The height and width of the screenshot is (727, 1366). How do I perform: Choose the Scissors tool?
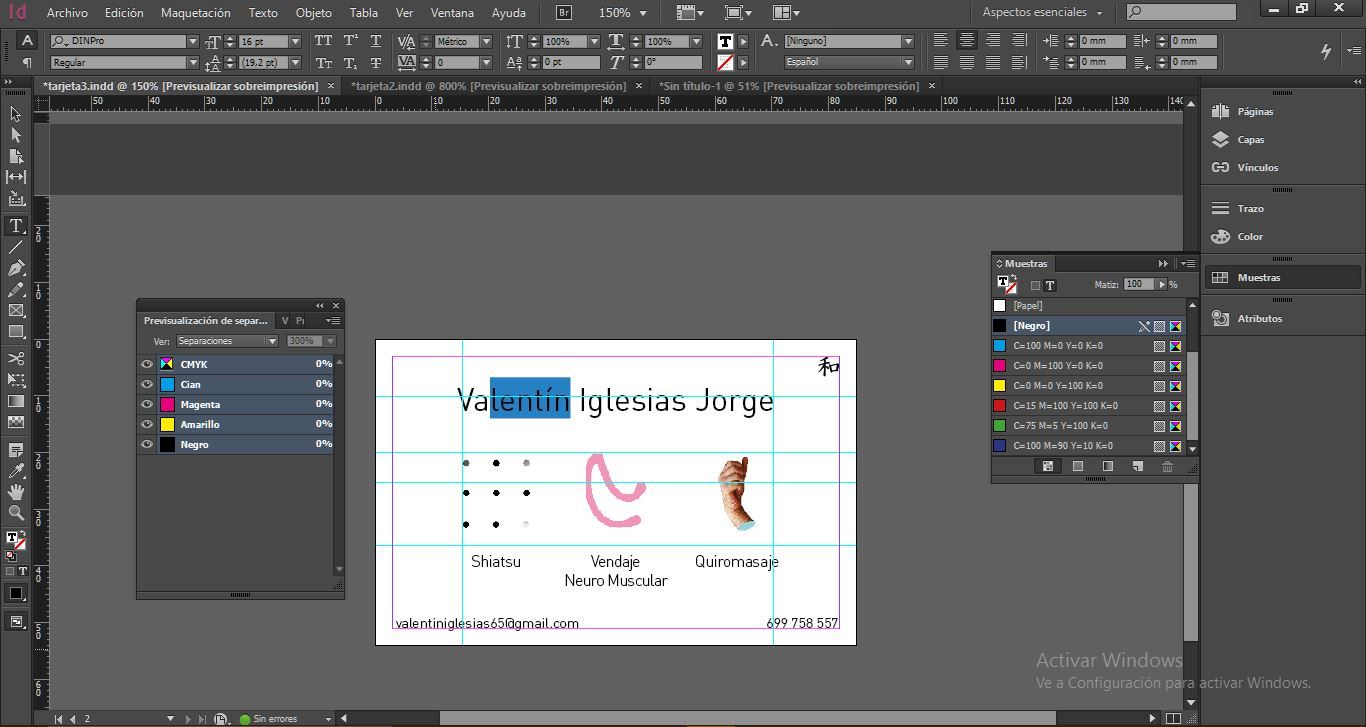[x=16, y=358]
